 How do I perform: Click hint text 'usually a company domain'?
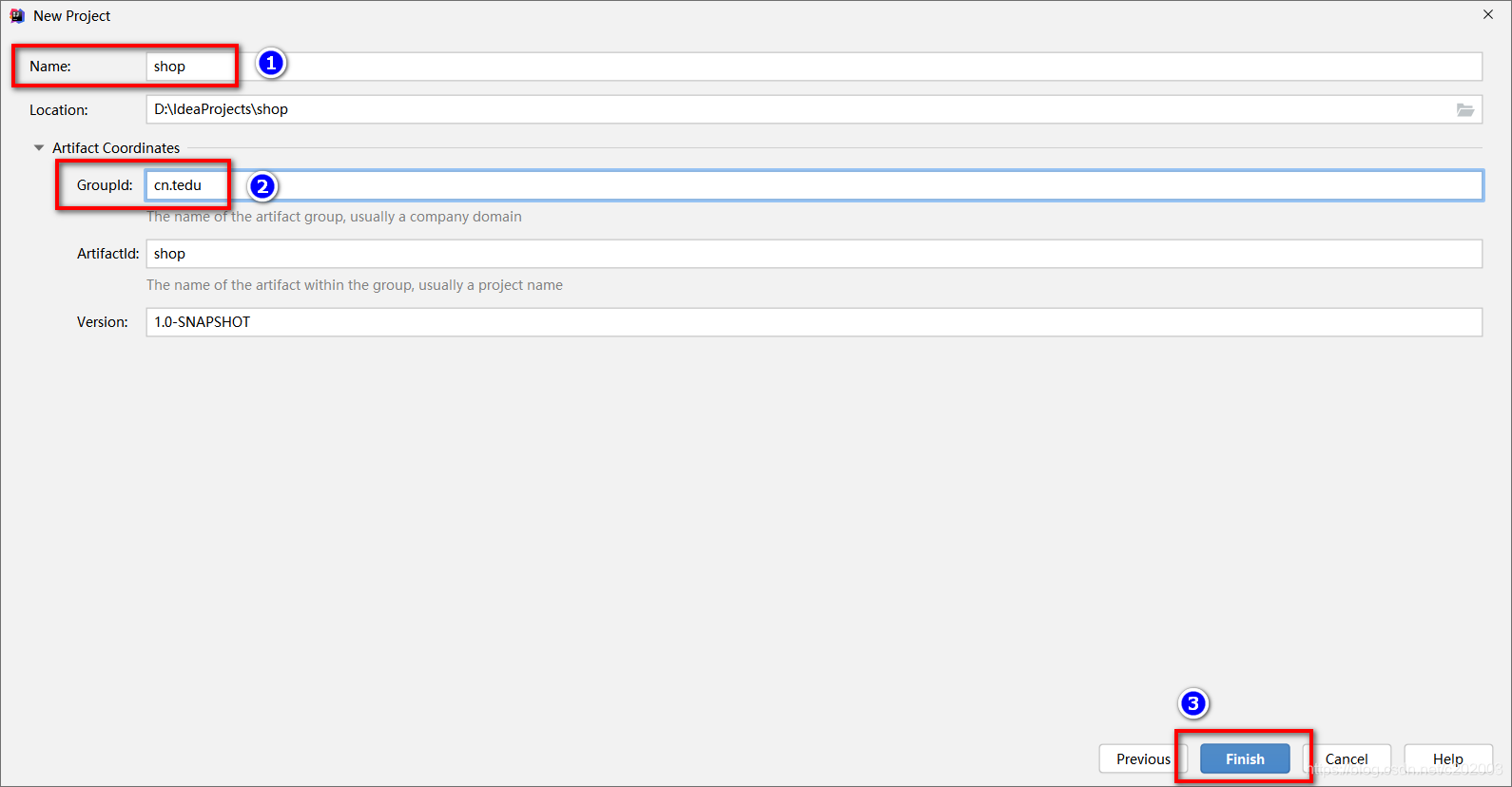(x=436, y=217)
